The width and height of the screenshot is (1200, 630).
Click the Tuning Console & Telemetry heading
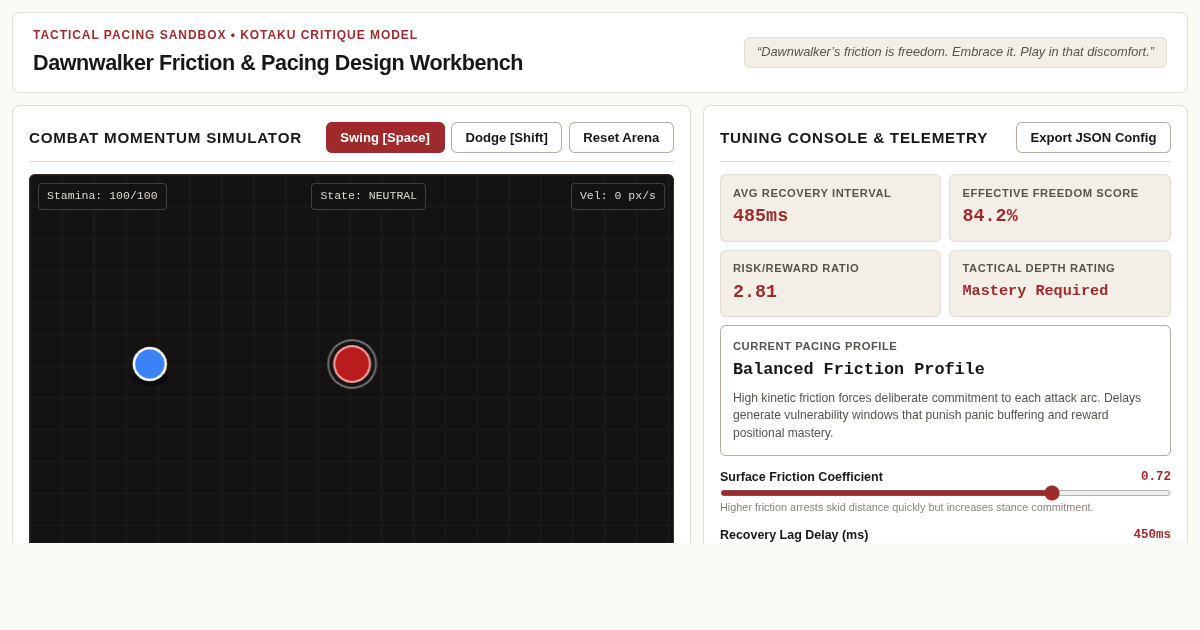coord(854,138)
